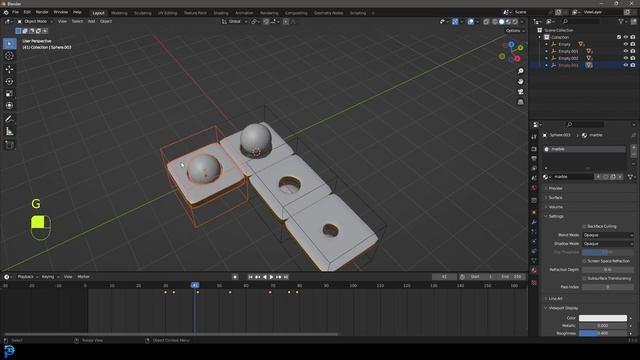This screenshot has width=640, height=360.
Task: Open the timeline Marker menu
Action: point(83,277)
